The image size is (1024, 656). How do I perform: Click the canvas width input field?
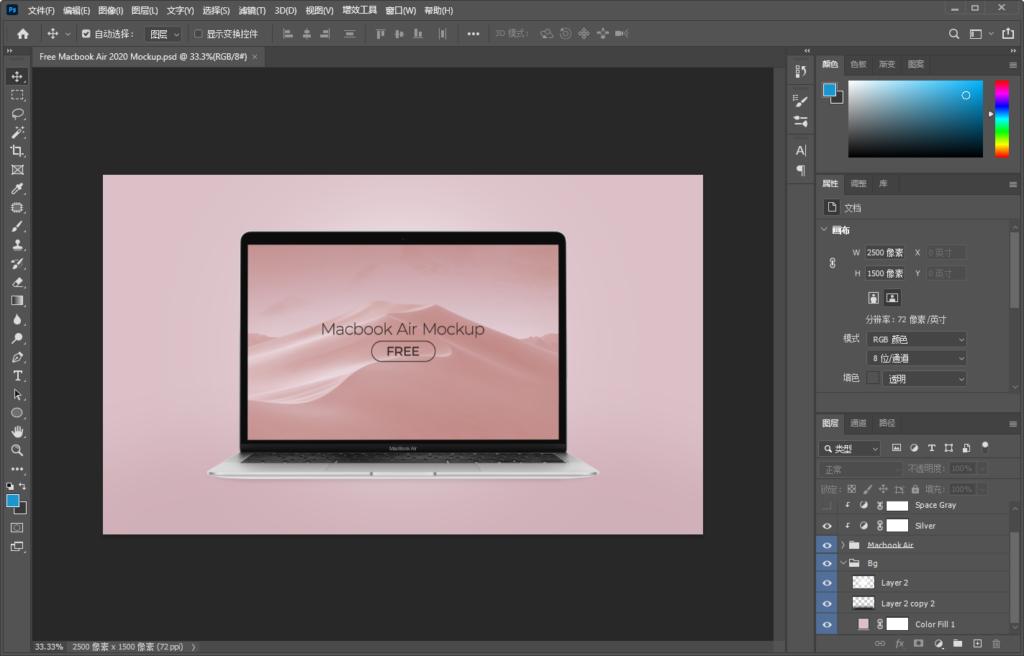pyautogui.click(x=885, y=252)
